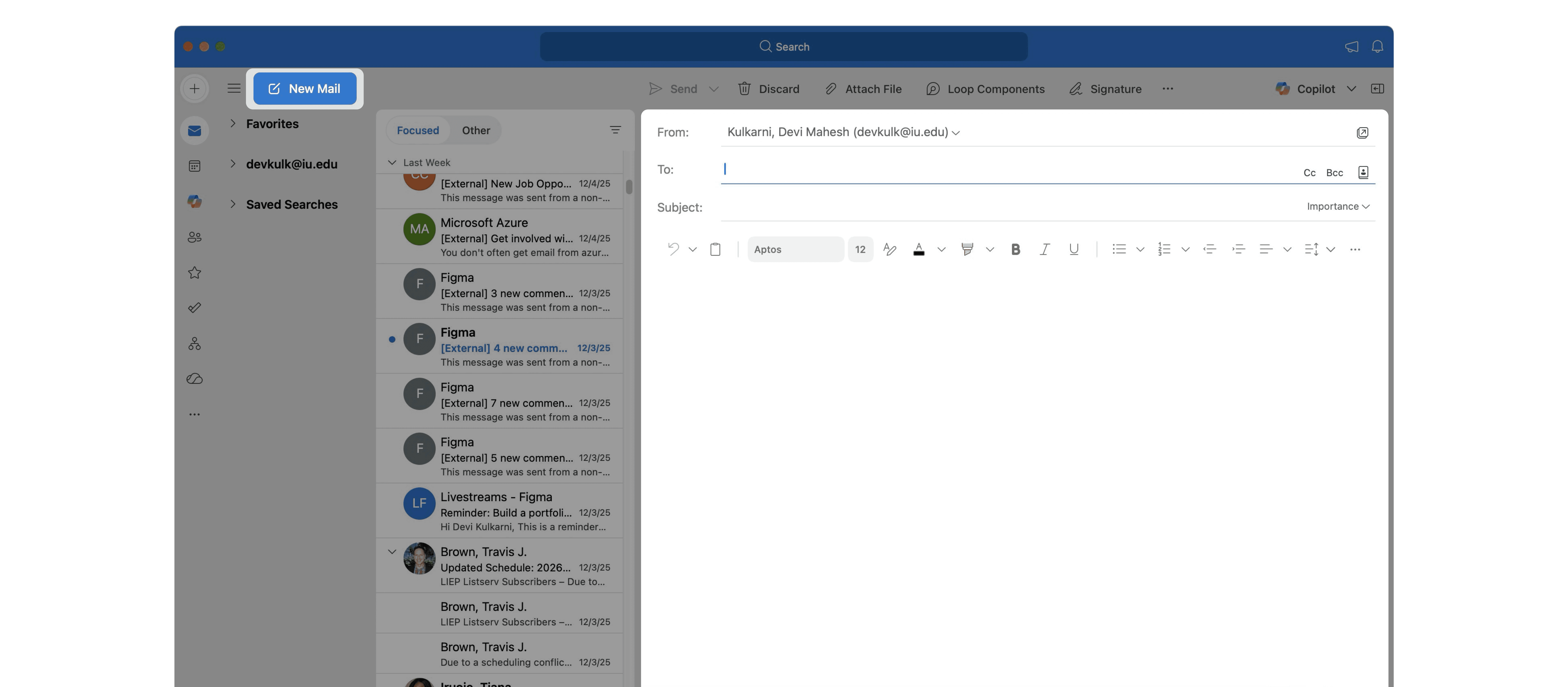Open the Calendar icon in sidebar

coord(194,166)
